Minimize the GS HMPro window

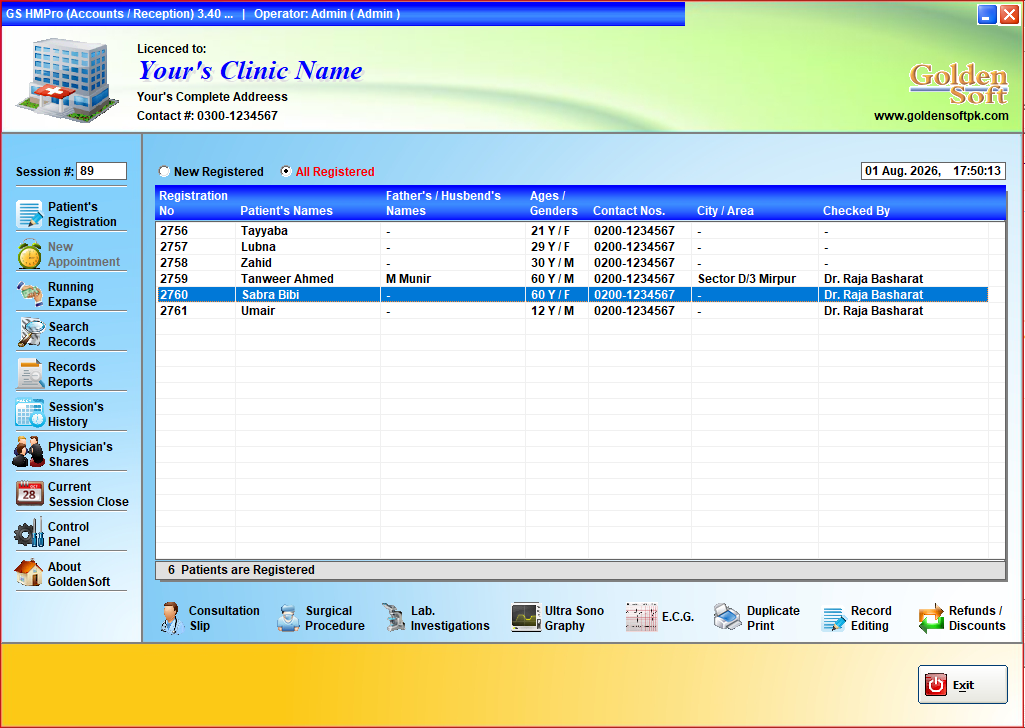point(987,14)
